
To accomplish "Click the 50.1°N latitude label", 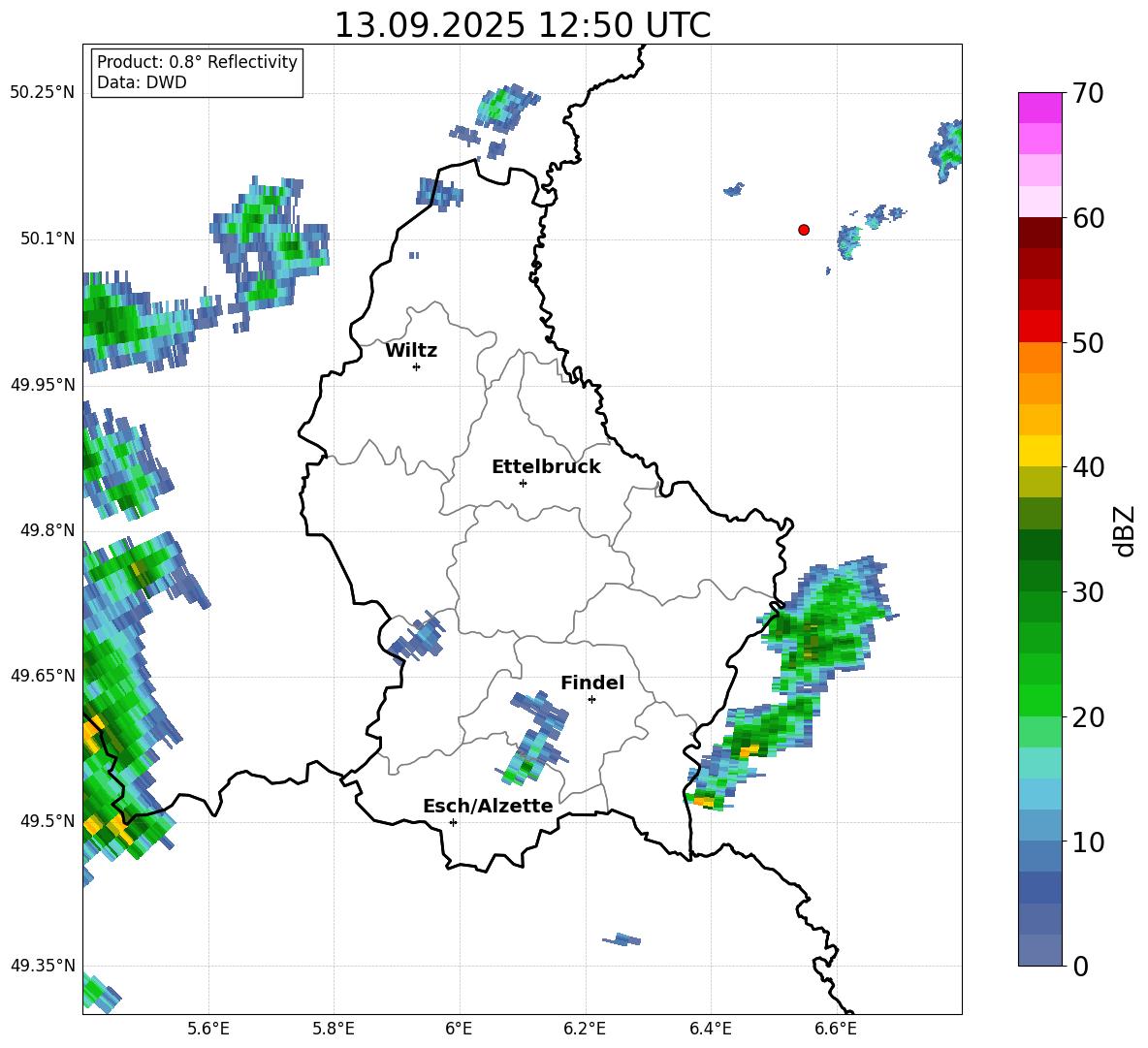I will pos(48,238).
